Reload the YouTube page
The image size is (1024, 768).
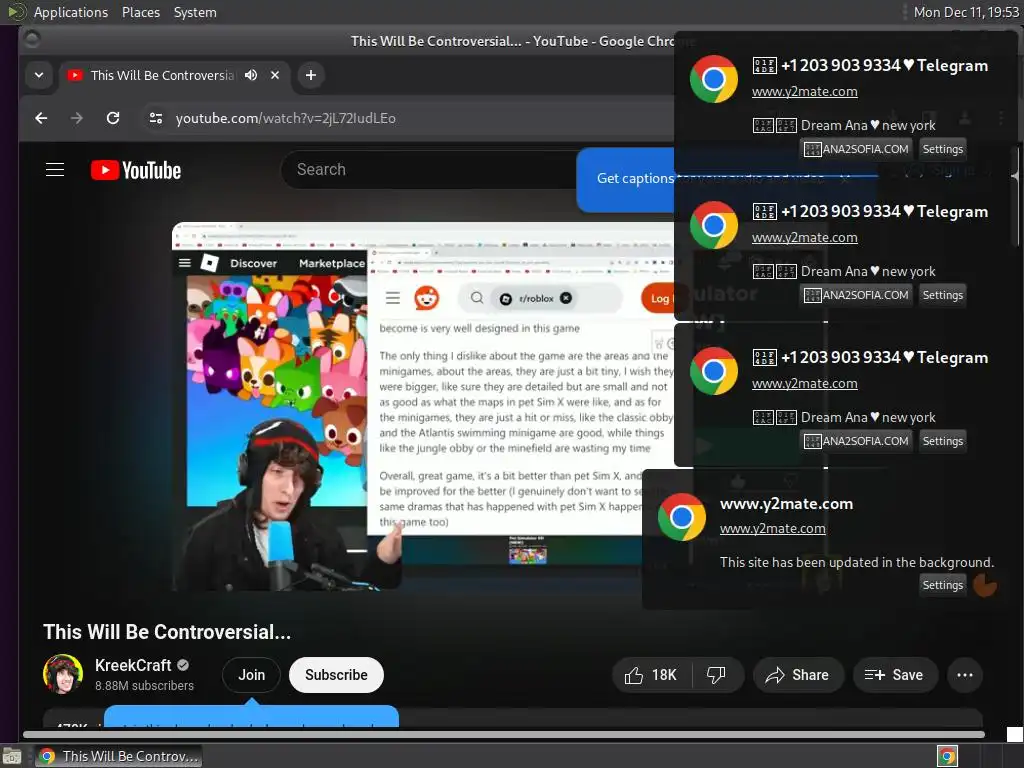click(113, 118)
